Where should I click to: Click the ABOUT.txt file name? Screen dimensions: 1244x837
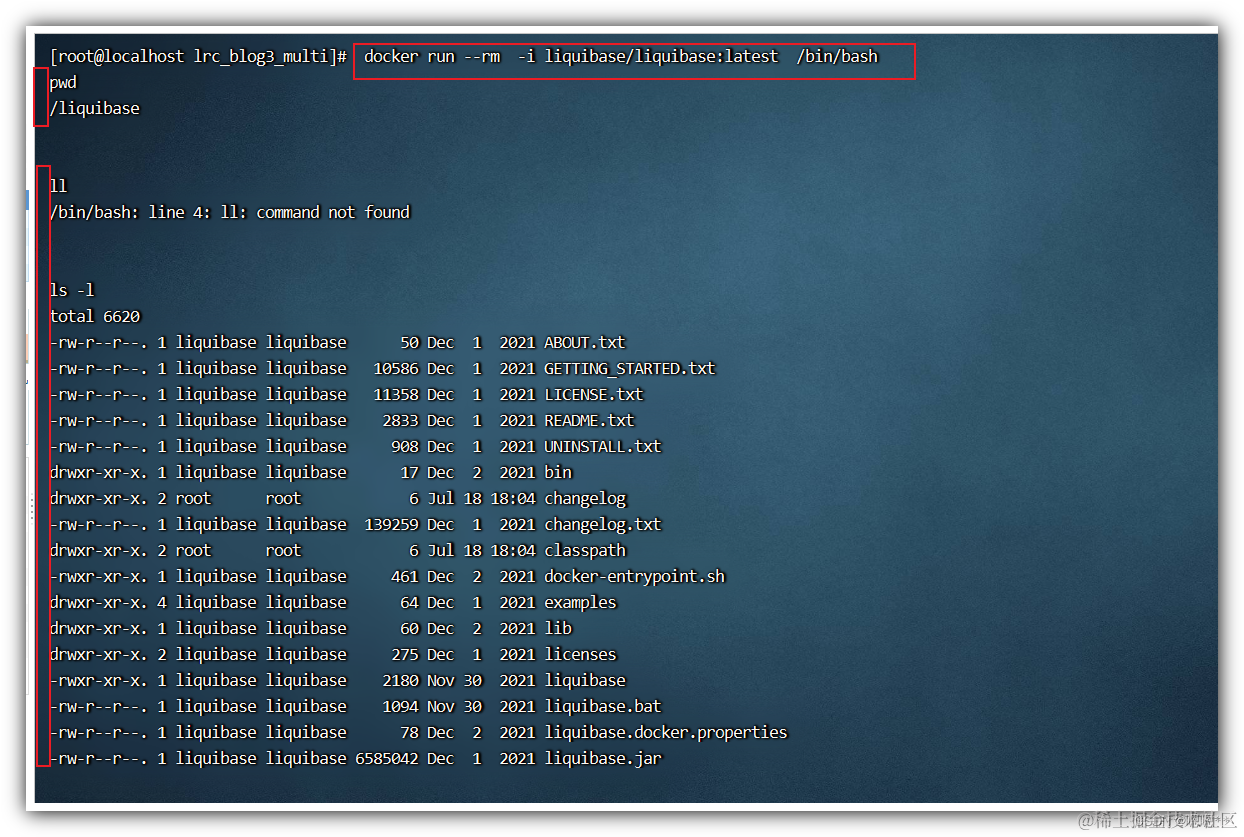tap(584, 342)
